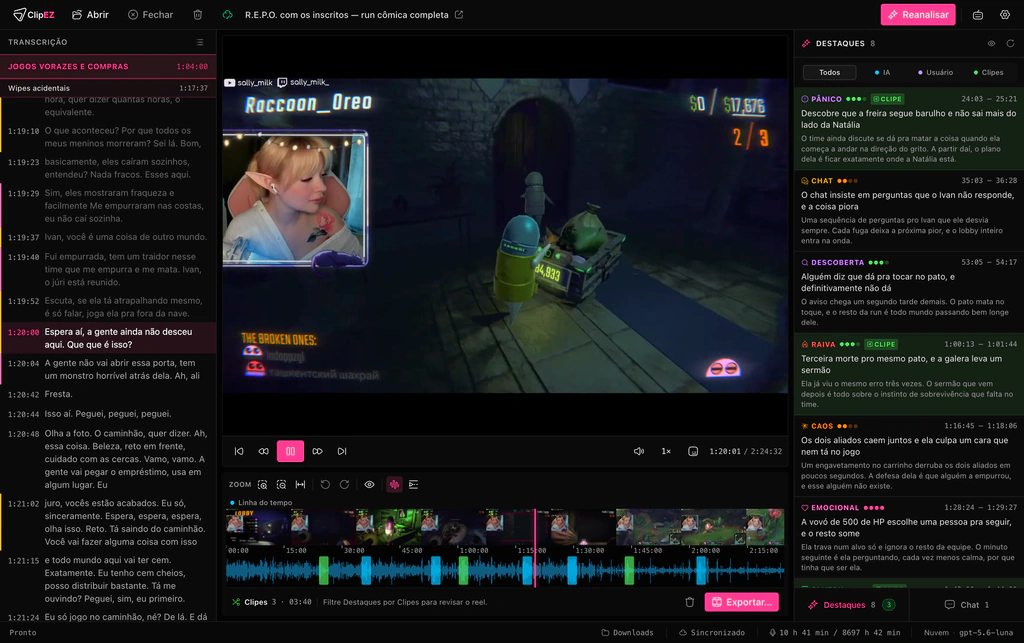Open the Pânico highlight about the freira
Screen dimensions: 1024x643
[909, 129]
